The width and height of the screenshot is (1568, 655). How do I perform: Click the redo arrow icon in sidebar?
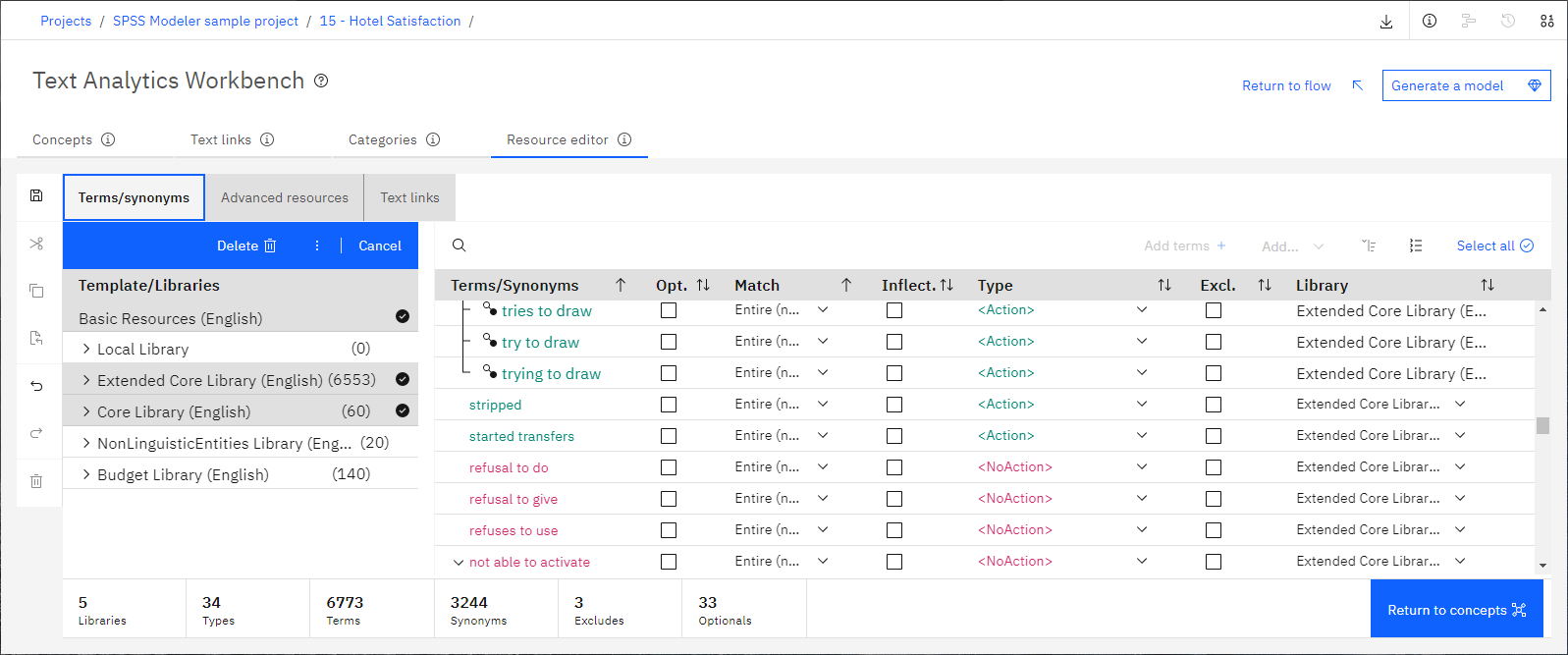pos(36,433)
